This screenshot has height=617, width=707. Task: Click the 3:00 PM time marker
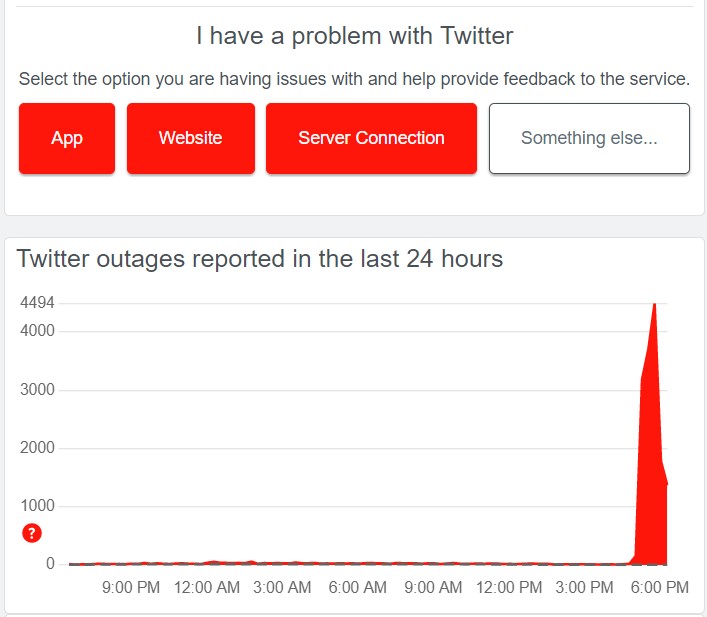click(x=584, y=588)
